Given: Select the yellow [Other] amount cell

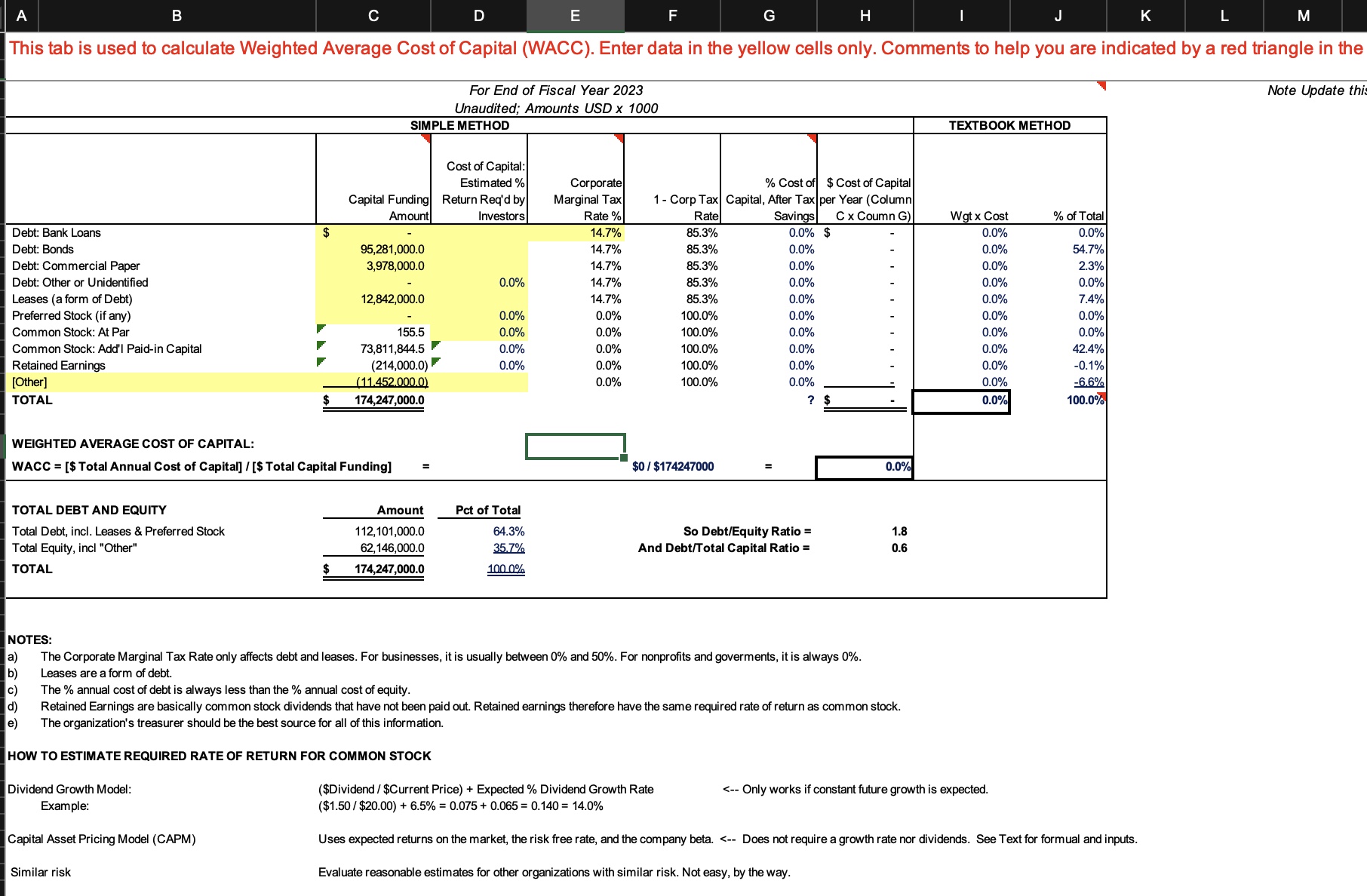Looking at the screenshot, I should point(392,382).
